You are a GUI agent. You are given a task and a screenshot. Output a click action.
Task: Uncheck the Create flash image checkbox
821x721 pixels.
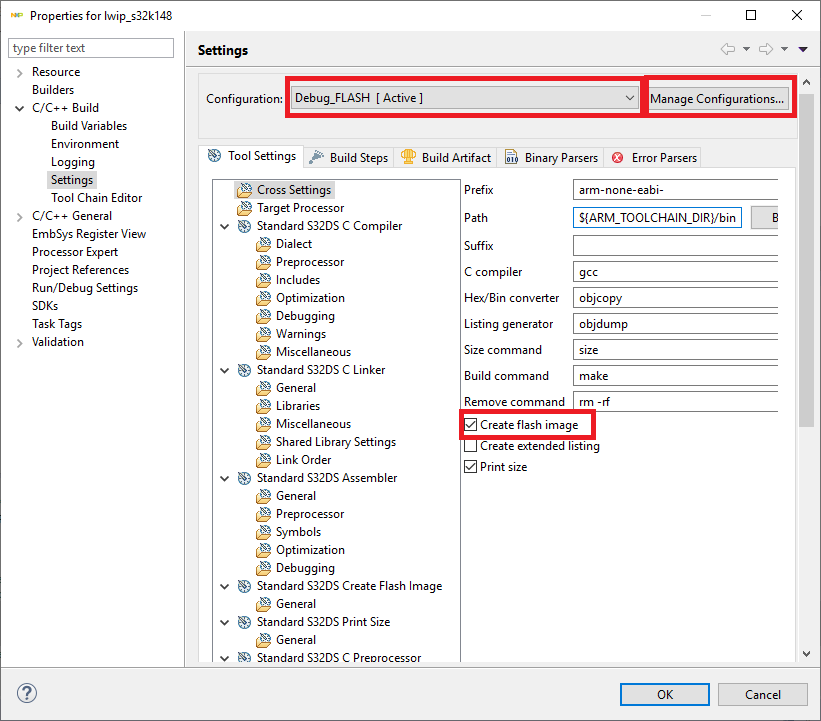[x=471, y=425]
